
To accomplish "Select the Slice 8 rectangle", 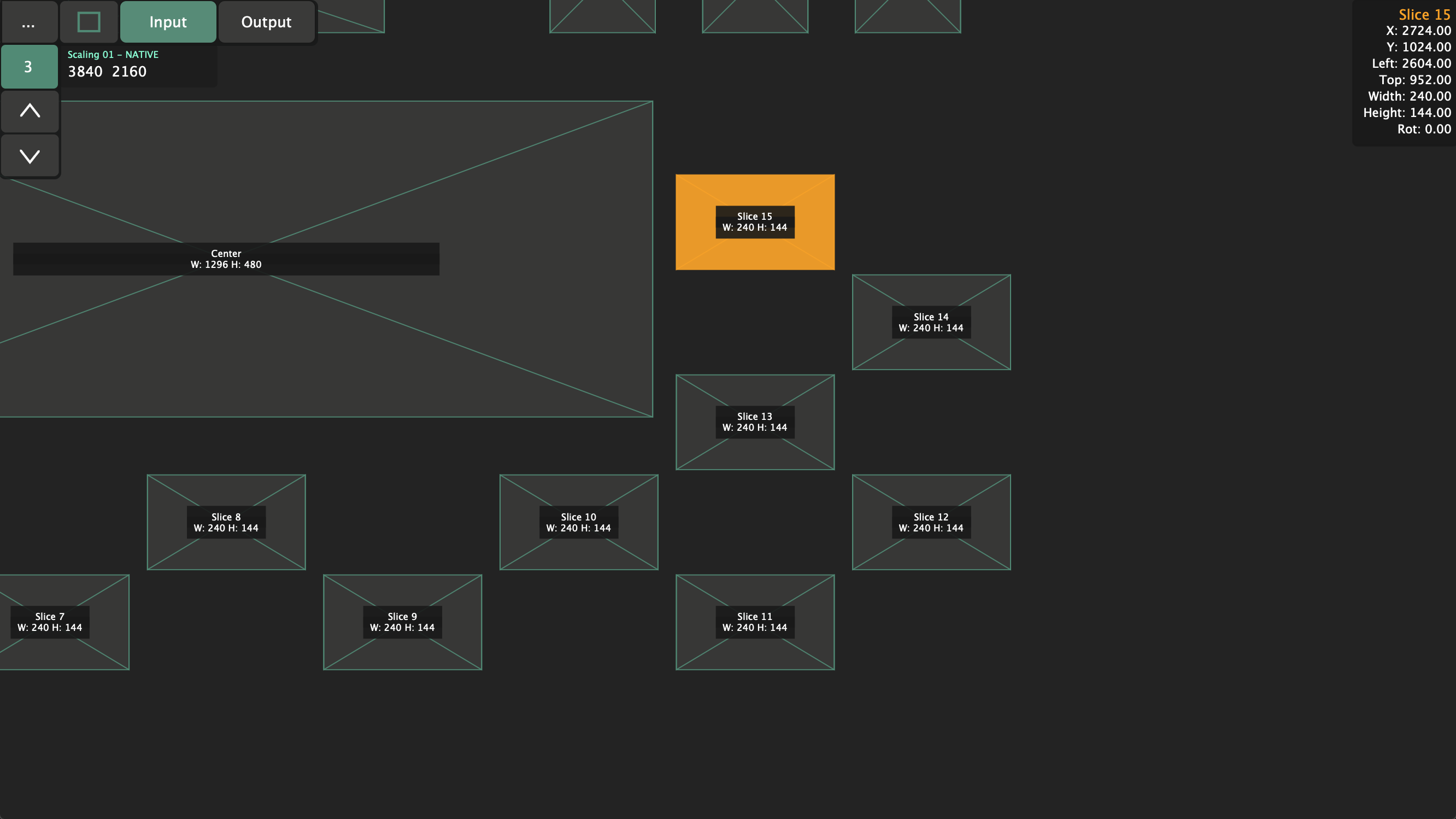I will 226,522.
